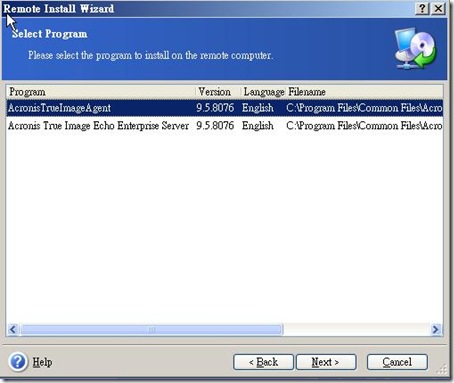
Task: Click the file path of Echo Enterprise Server row
Action: pyautogui.click(x=364, y=126)
